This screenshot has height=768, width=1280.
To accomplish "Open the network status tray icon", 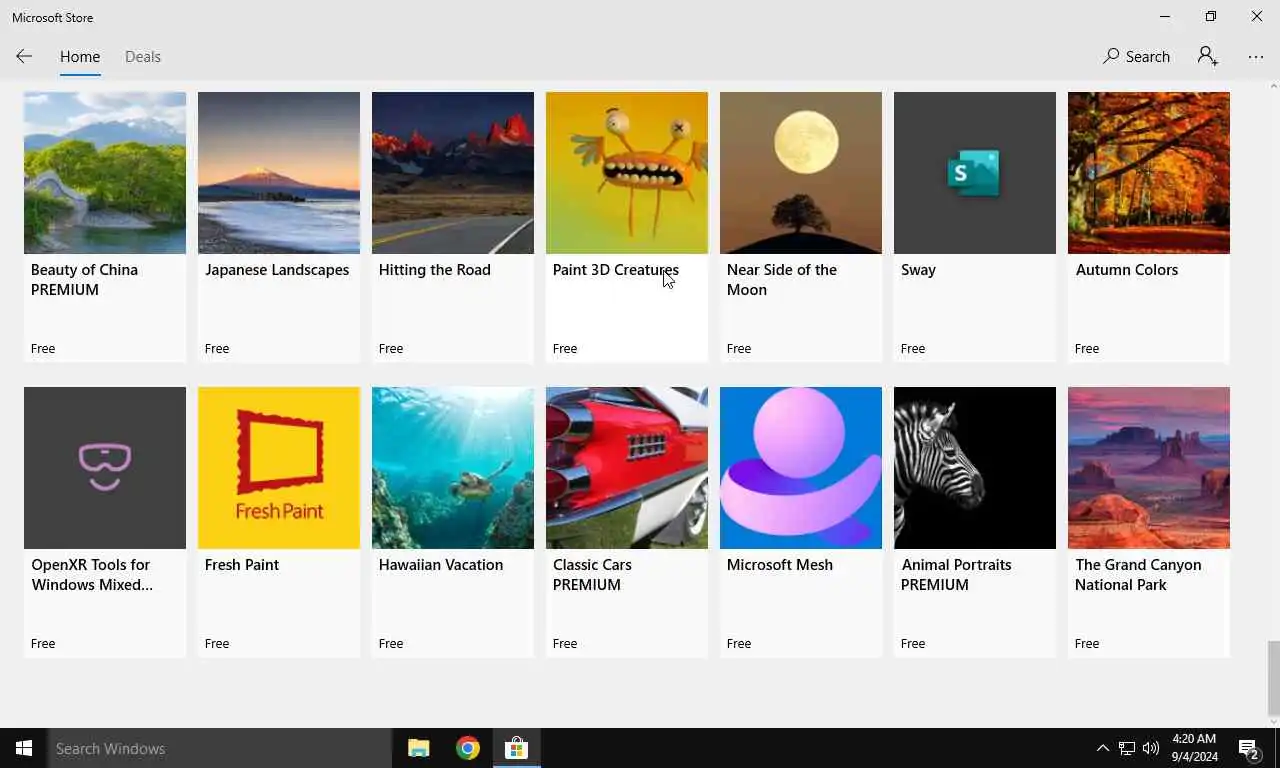I will click(x=1127, y=748).
